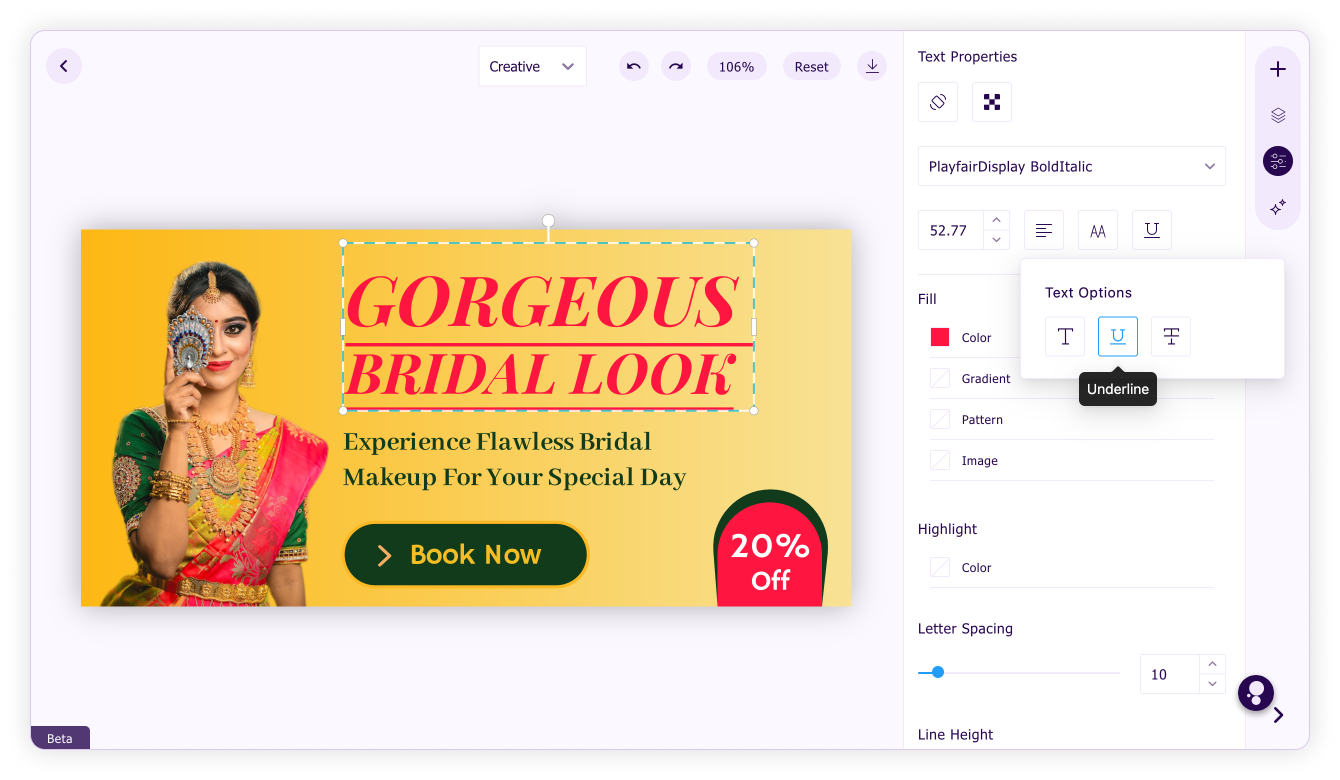Viewport: 1340px width, 780px height.
Task: Click the 106% zoom button
Action: tap(736, 66)
